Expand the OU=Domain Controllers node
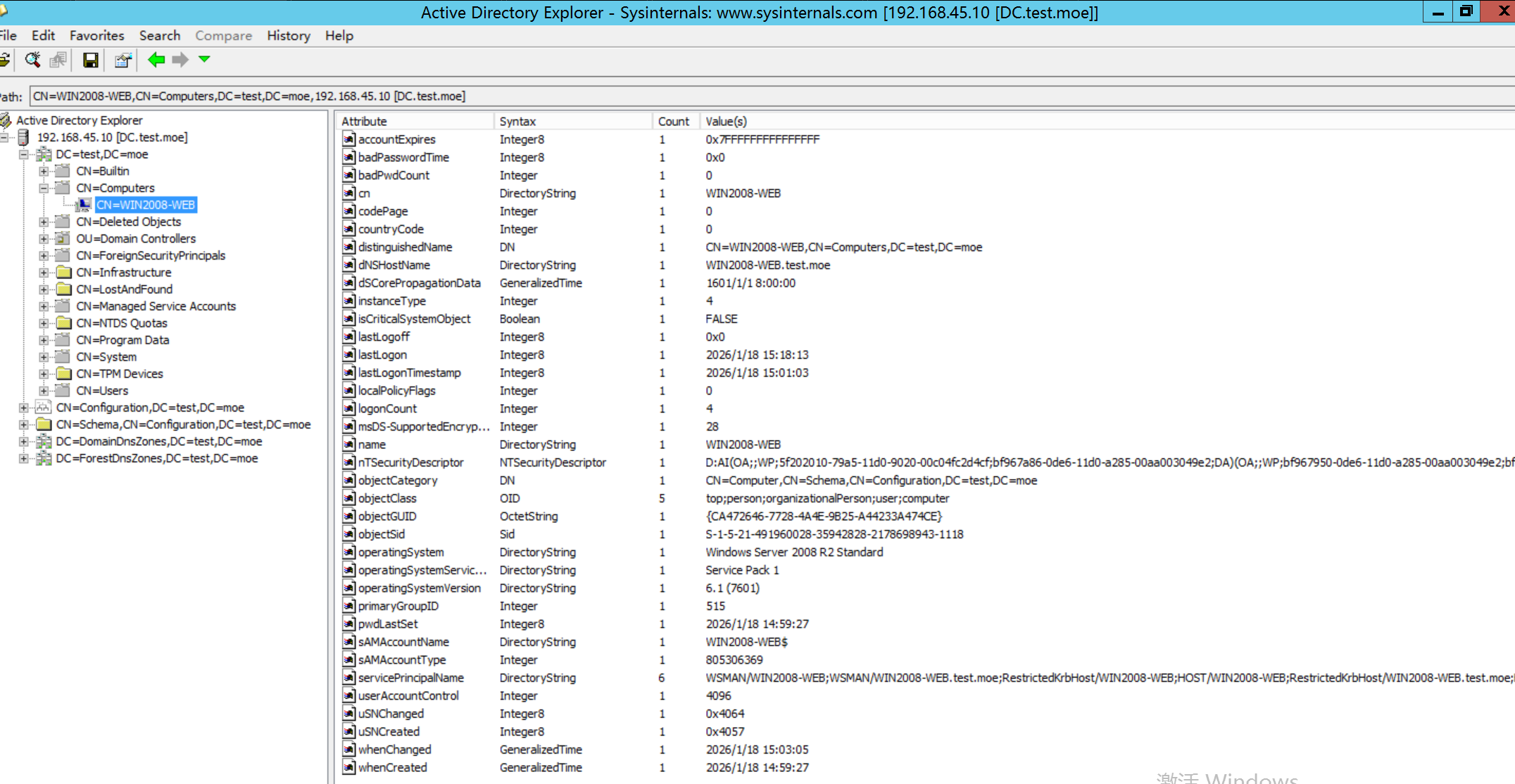Image resolution: width=1515 pixels, height=784 pixels. click(x=44, y=239)
